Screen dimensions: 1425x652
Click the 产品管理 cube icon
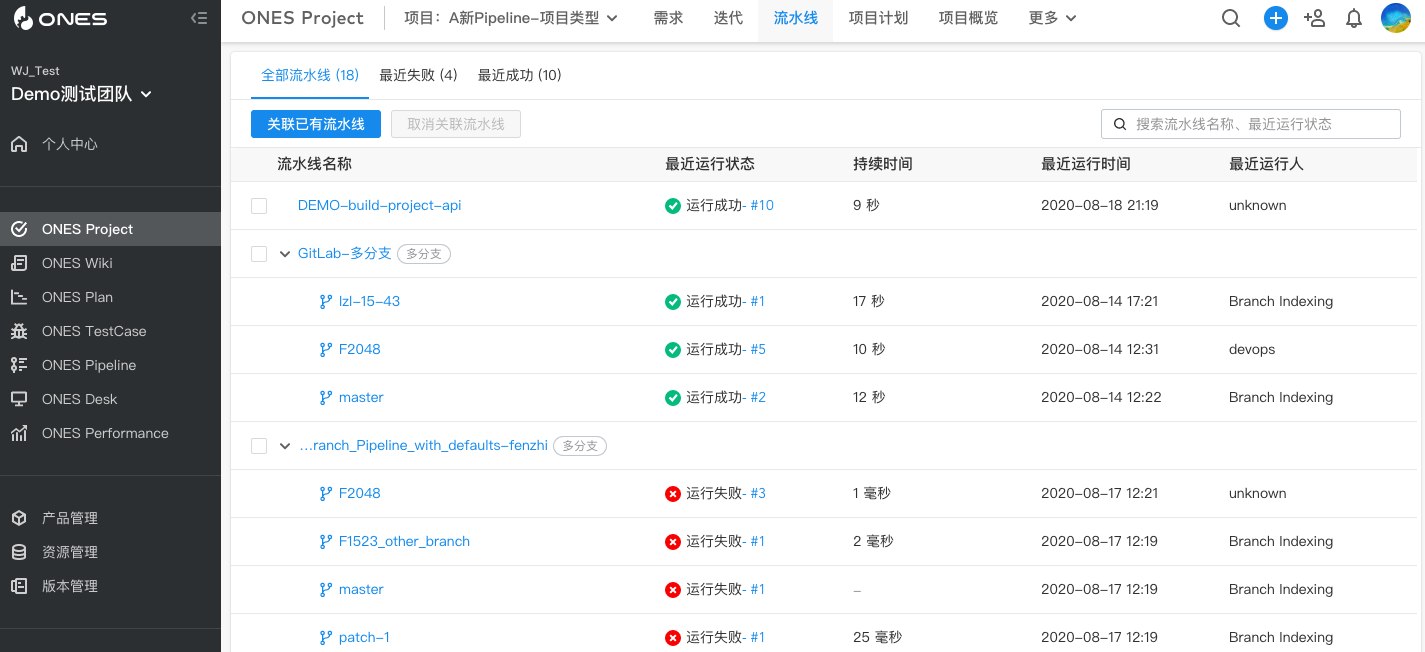point(19,518)
